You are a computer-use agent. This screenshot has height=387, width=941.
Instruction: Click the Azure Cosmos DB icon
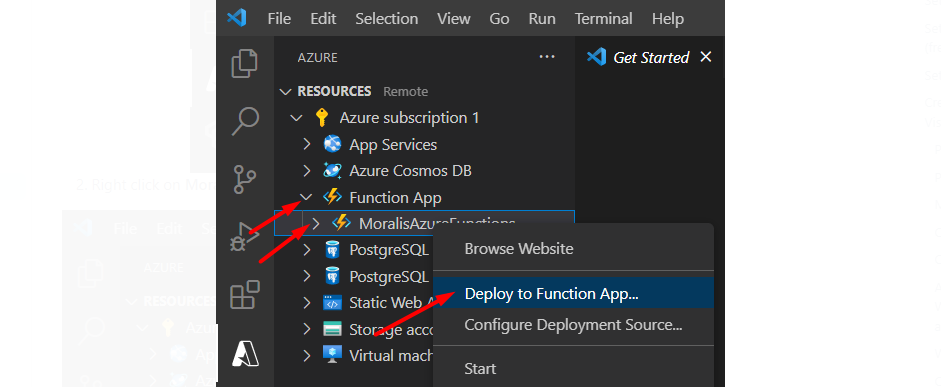pos(332,170)
